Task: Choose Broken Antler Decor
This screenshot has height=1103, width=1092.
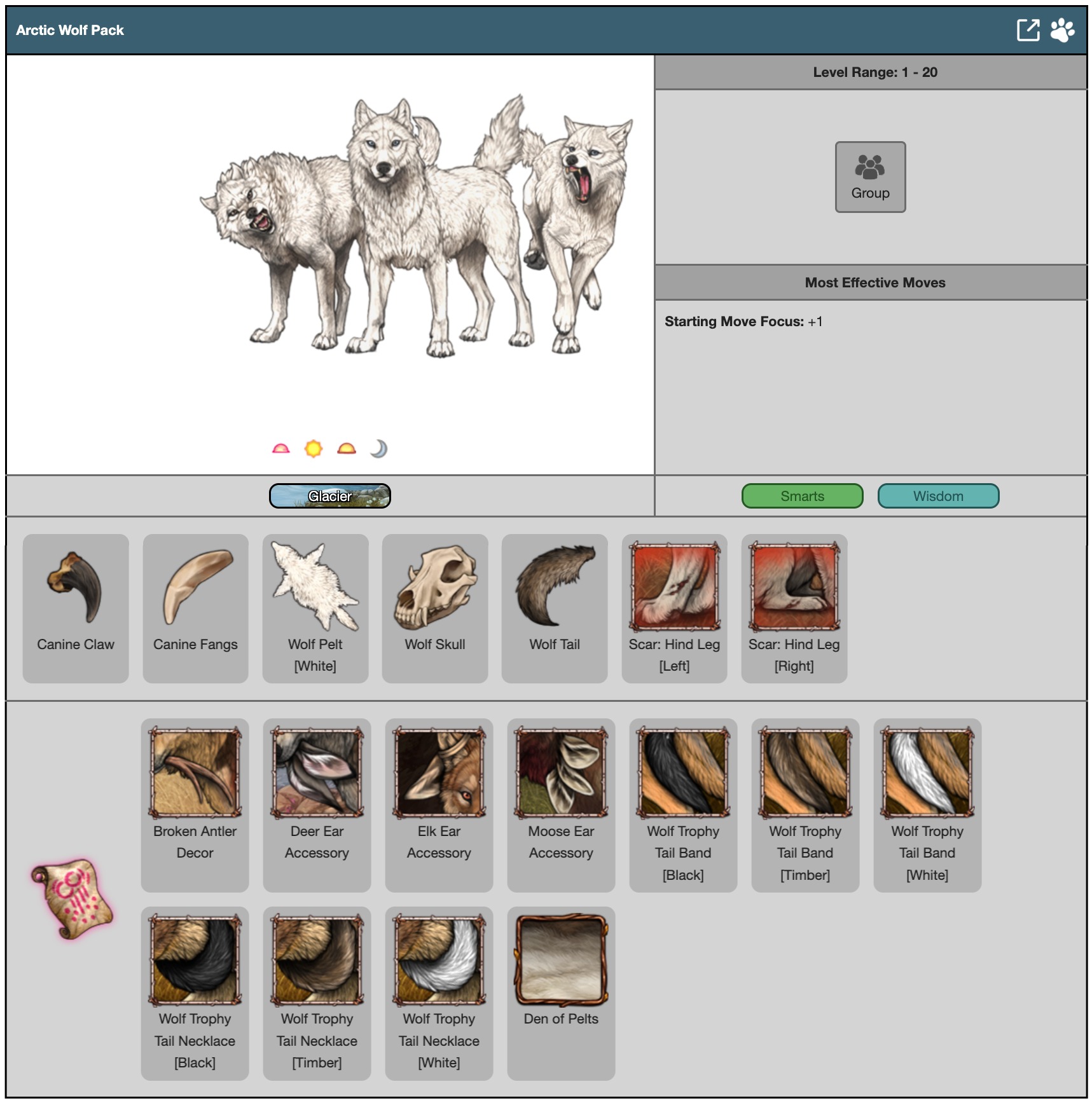Action: (x=195, y=804)
